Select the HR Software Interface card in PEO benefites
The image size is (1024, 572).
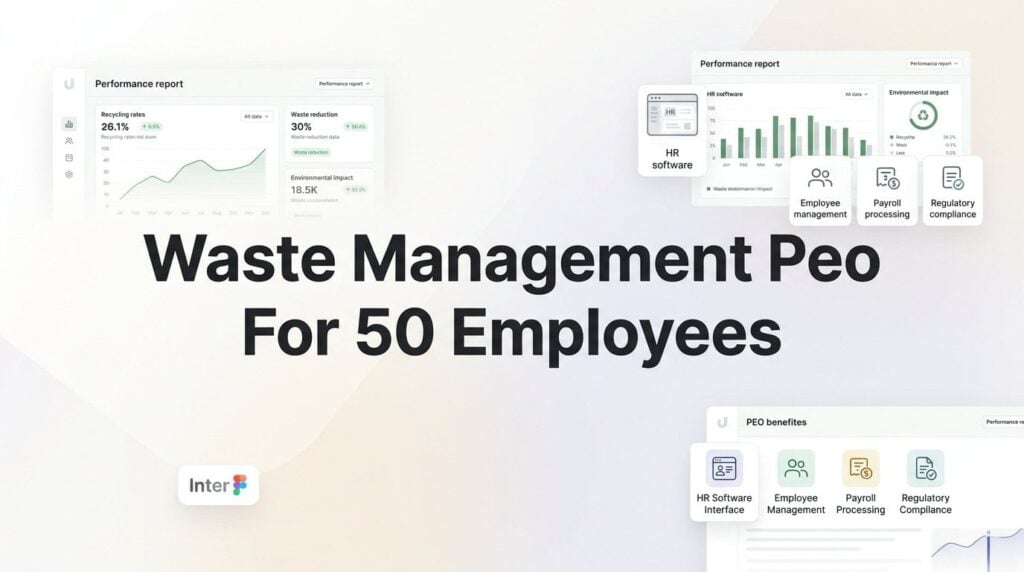[x=724, y=482]
